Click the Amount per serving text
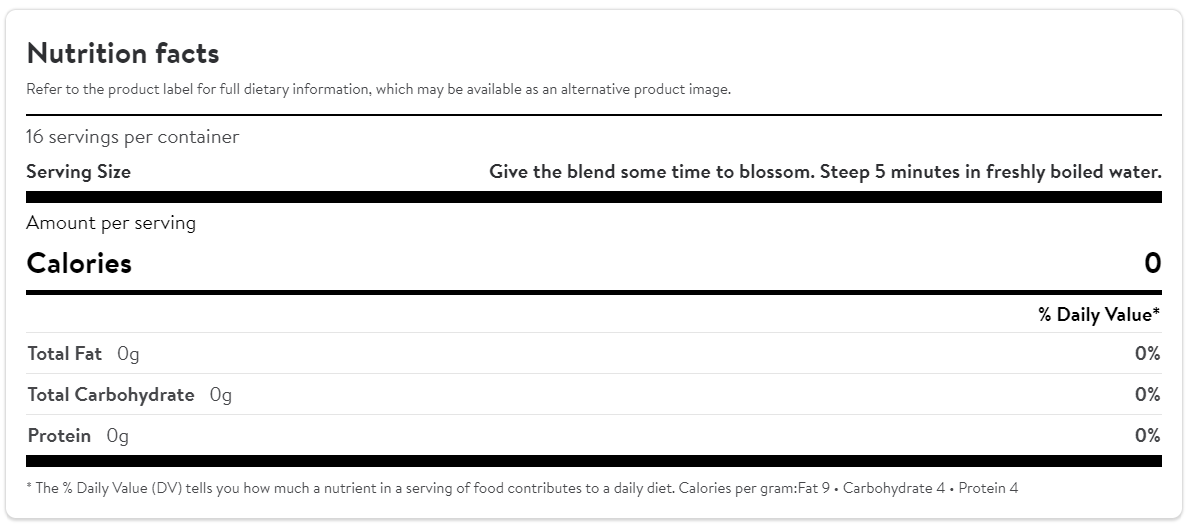Image resolution: width=1189 pixels, height=524 pixels. coord(111,223)
